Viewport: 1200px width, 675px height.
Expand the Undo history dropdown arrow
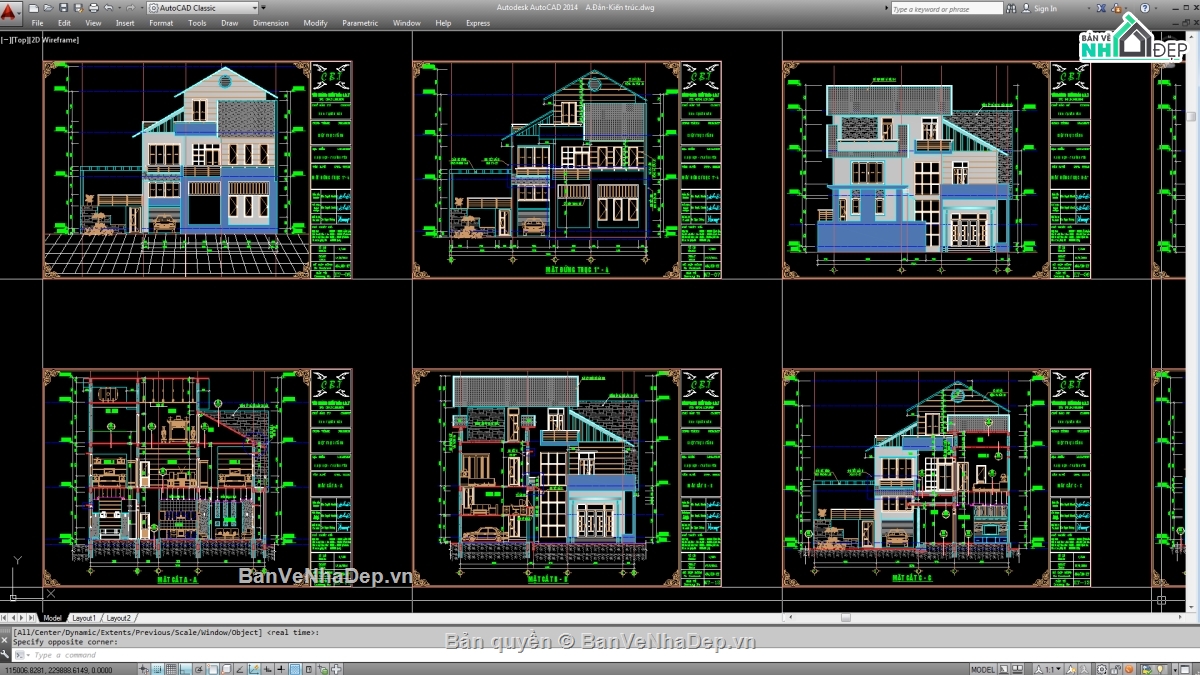pyautogui.click(x=118, y=7)
